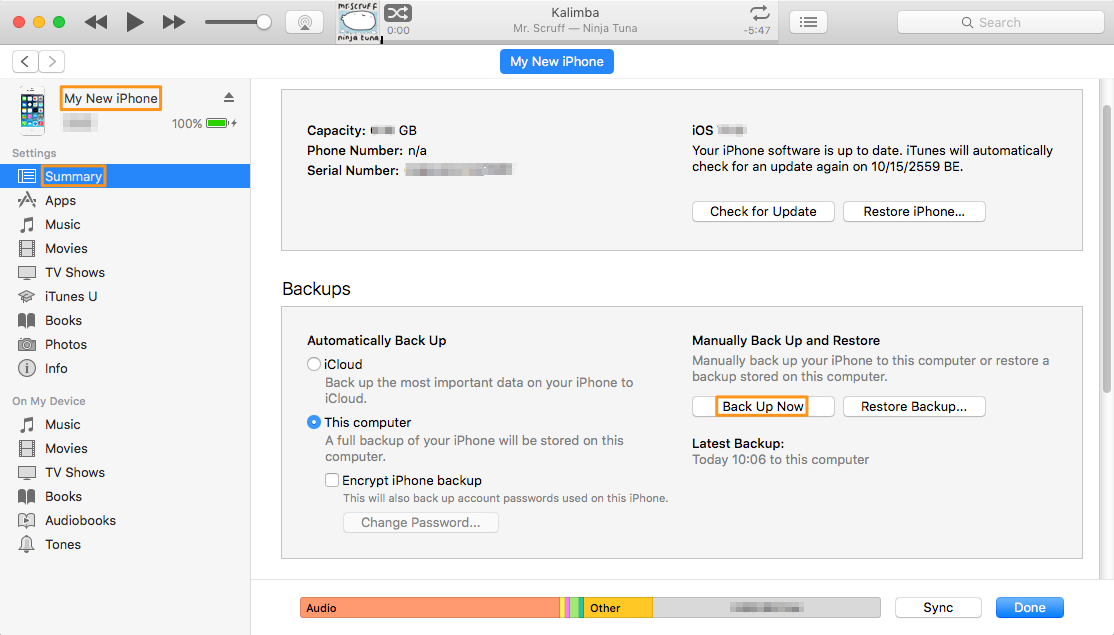Open Summary in Settings sidebar
The image size is (1114, 635).
(125, 176)
